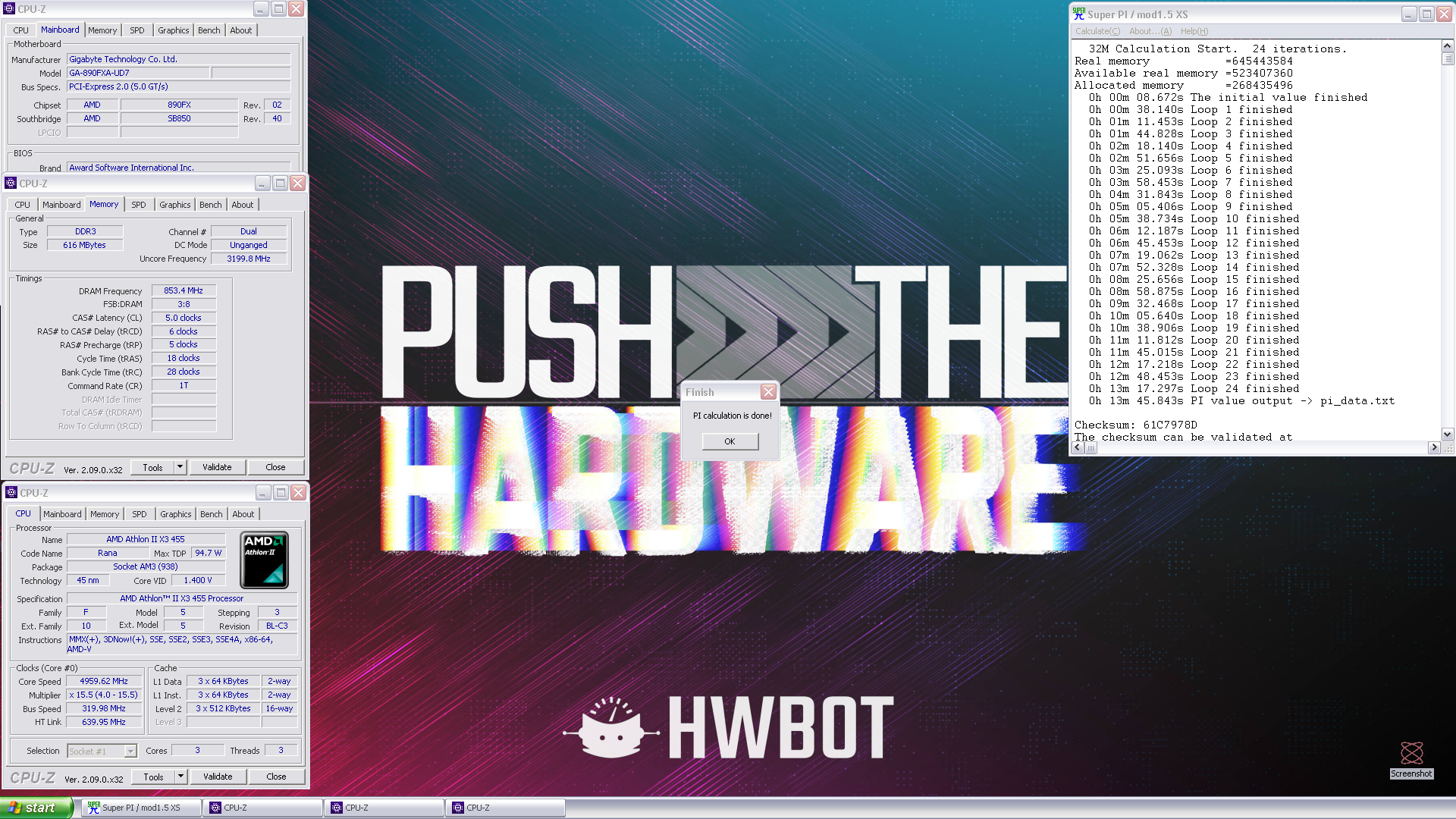This screenshot has width=1456, height=819.
Task: Click Close button in Memory CPU-Z window
Action: 275,468
